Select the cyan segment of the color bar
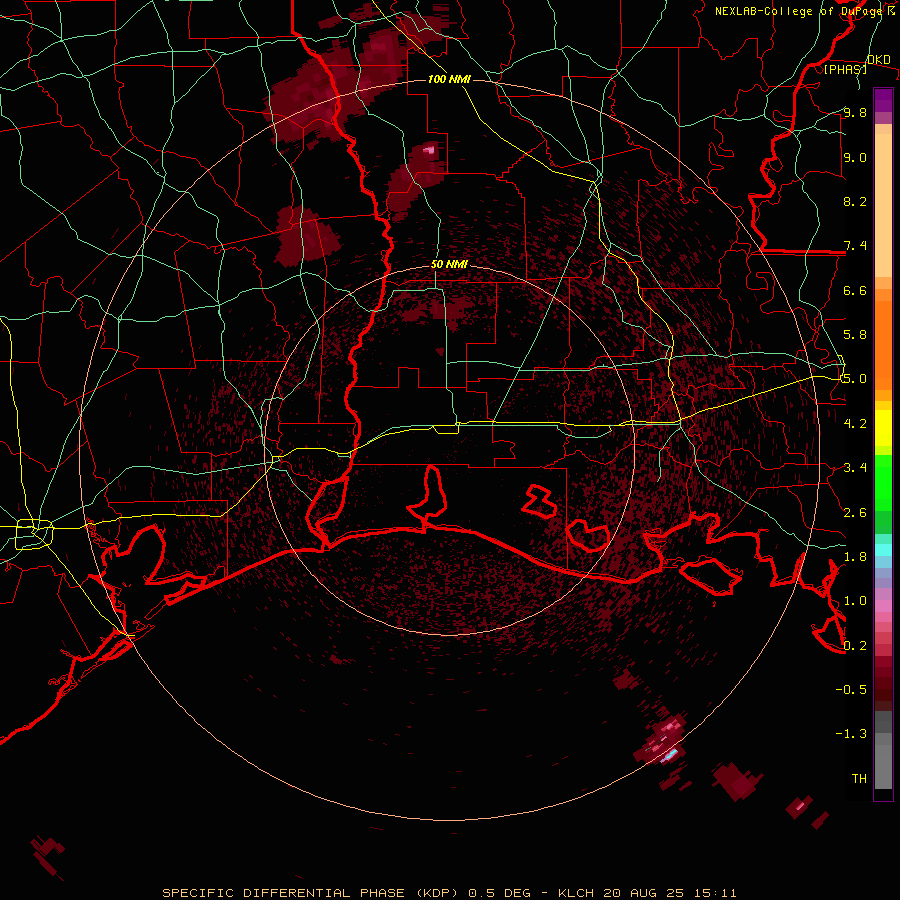The width and height of the screenshot is (900, 900). pos(883,550)
